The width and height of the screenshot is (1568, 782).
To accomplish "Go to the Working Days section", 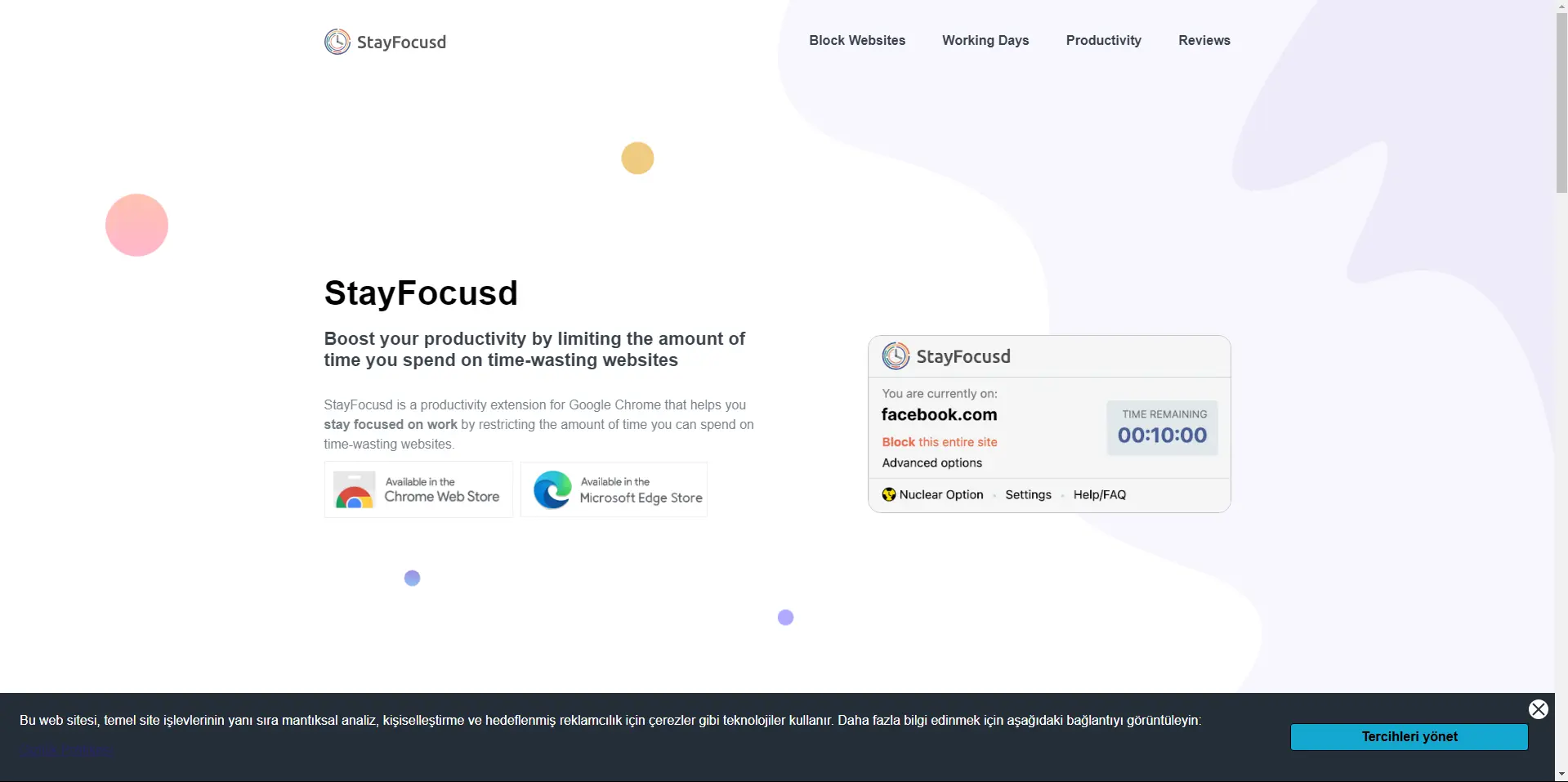I will [985, 40].
